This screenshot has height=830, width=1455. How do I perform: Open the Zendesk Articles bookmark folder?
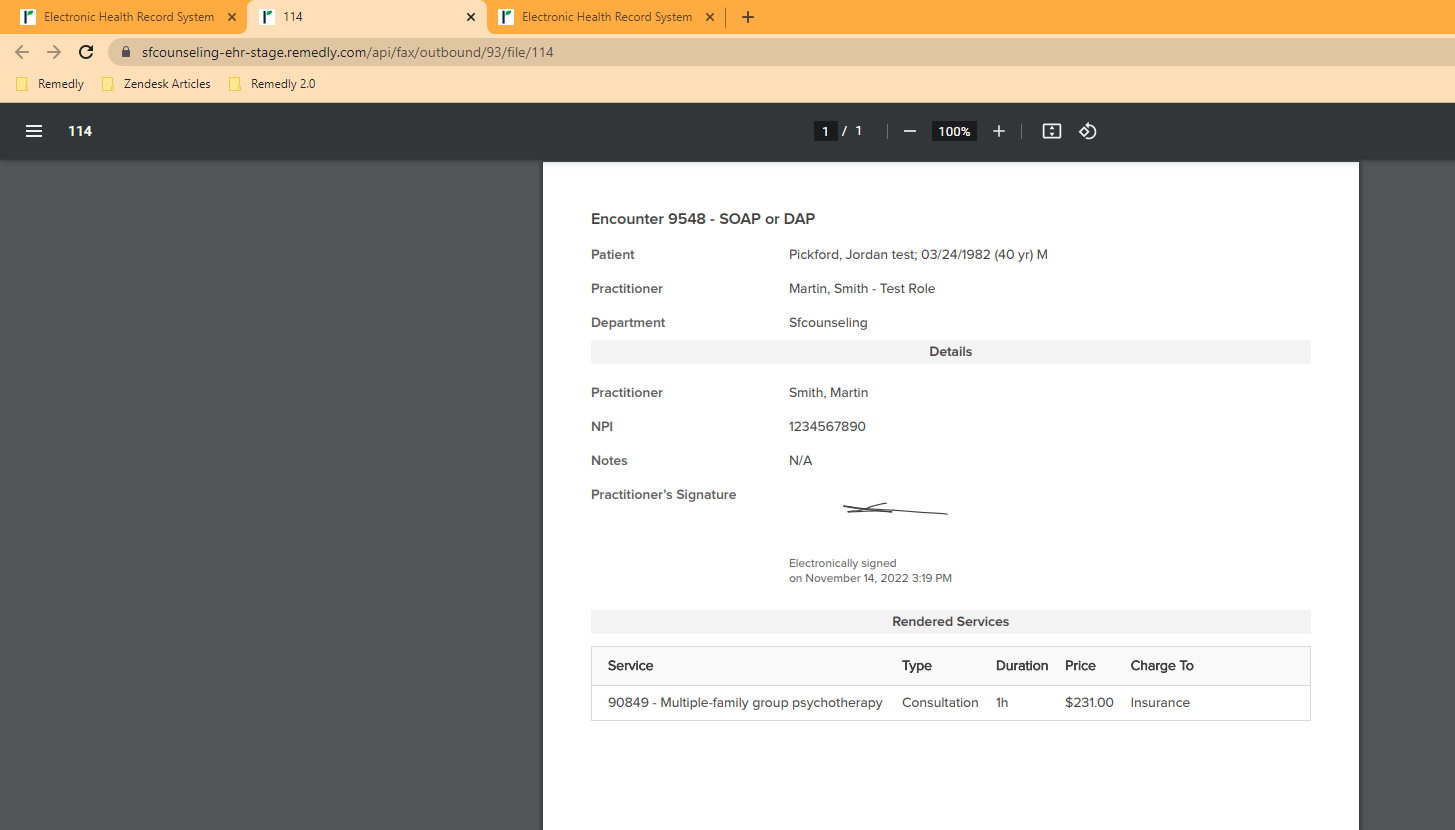point(156,84)
